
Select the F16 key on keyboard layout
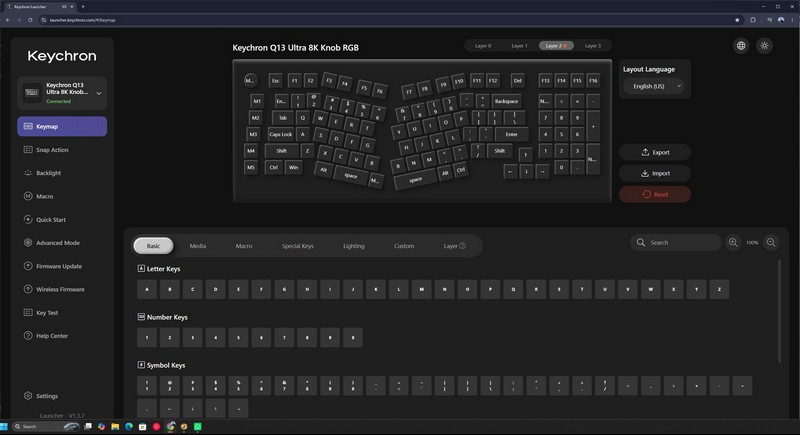[x=593, y=81]
